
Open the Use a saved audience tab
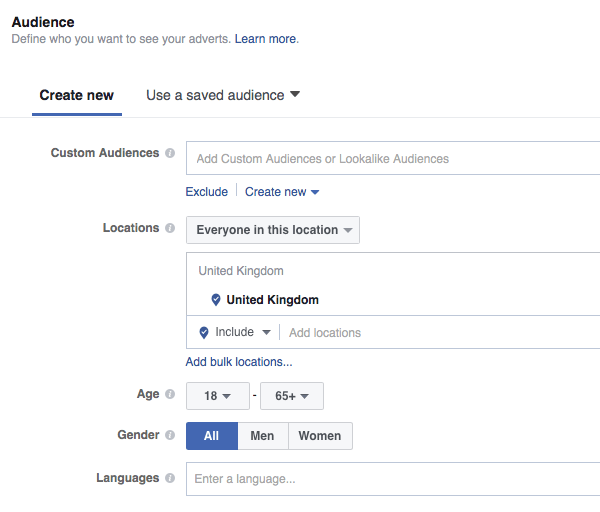coord(222,96)
